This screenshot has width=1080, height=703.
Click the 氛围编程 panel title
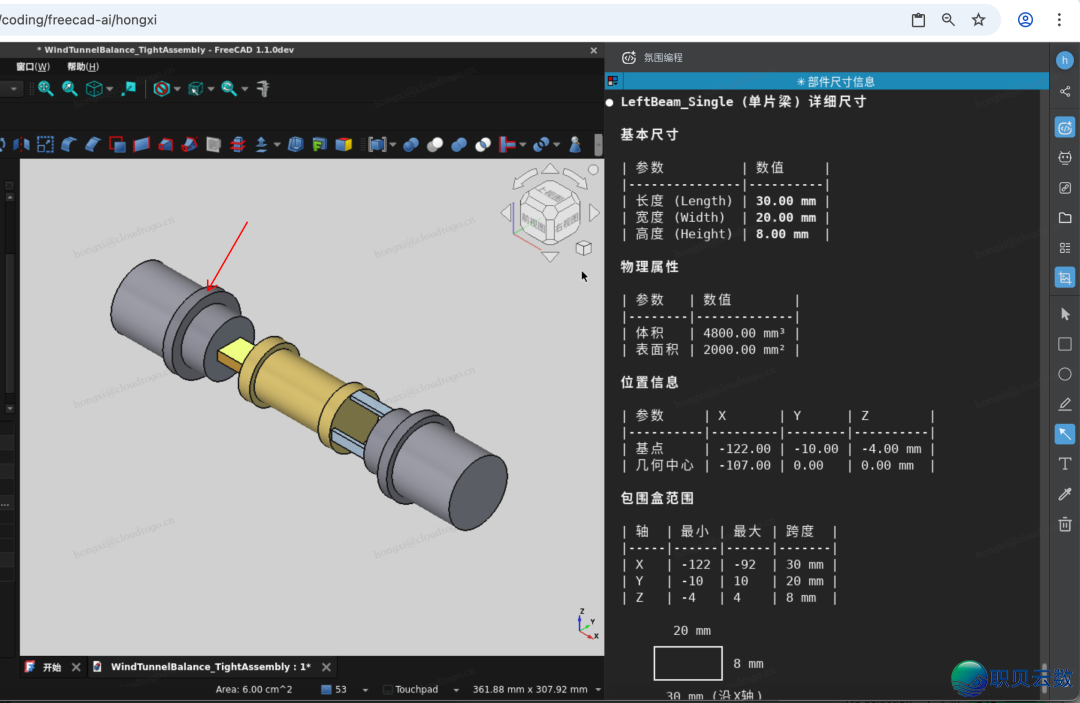click(663, 58)
